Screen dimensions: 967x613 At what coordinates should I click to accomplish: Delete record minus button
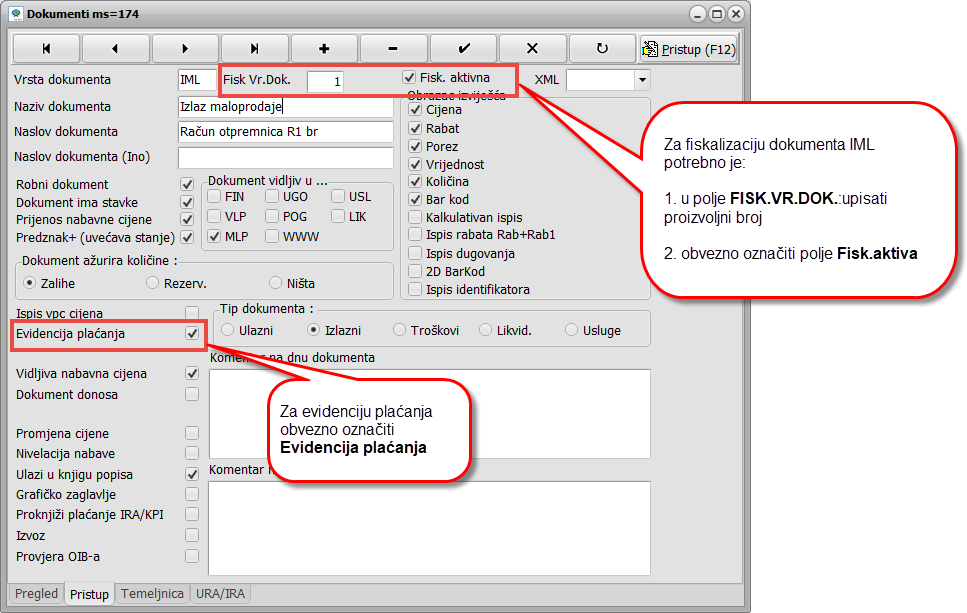pyautogui.click(x=393, y=49)
